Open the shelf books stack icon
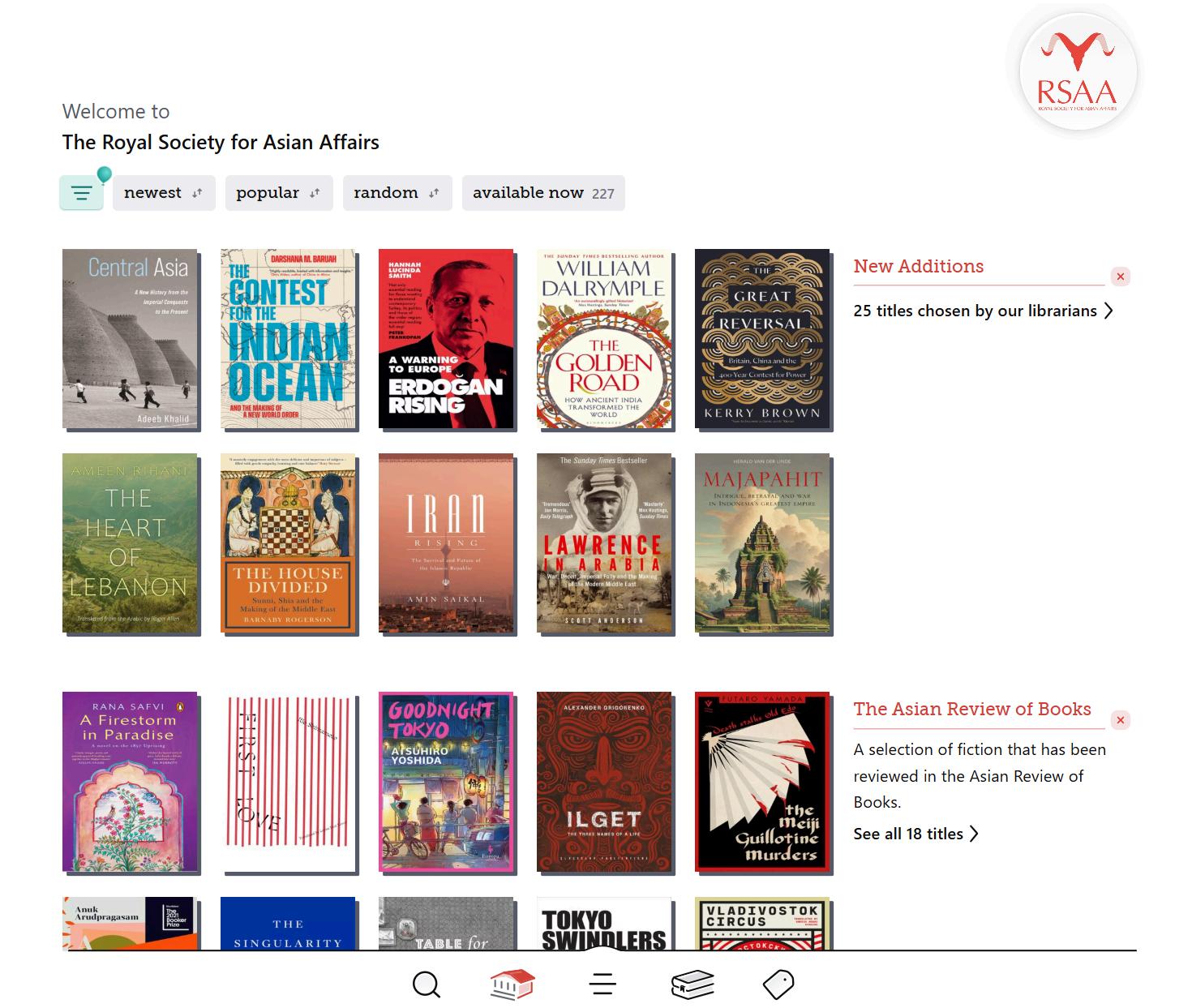The image size is (1192, 1008). [x=692, y=984]
